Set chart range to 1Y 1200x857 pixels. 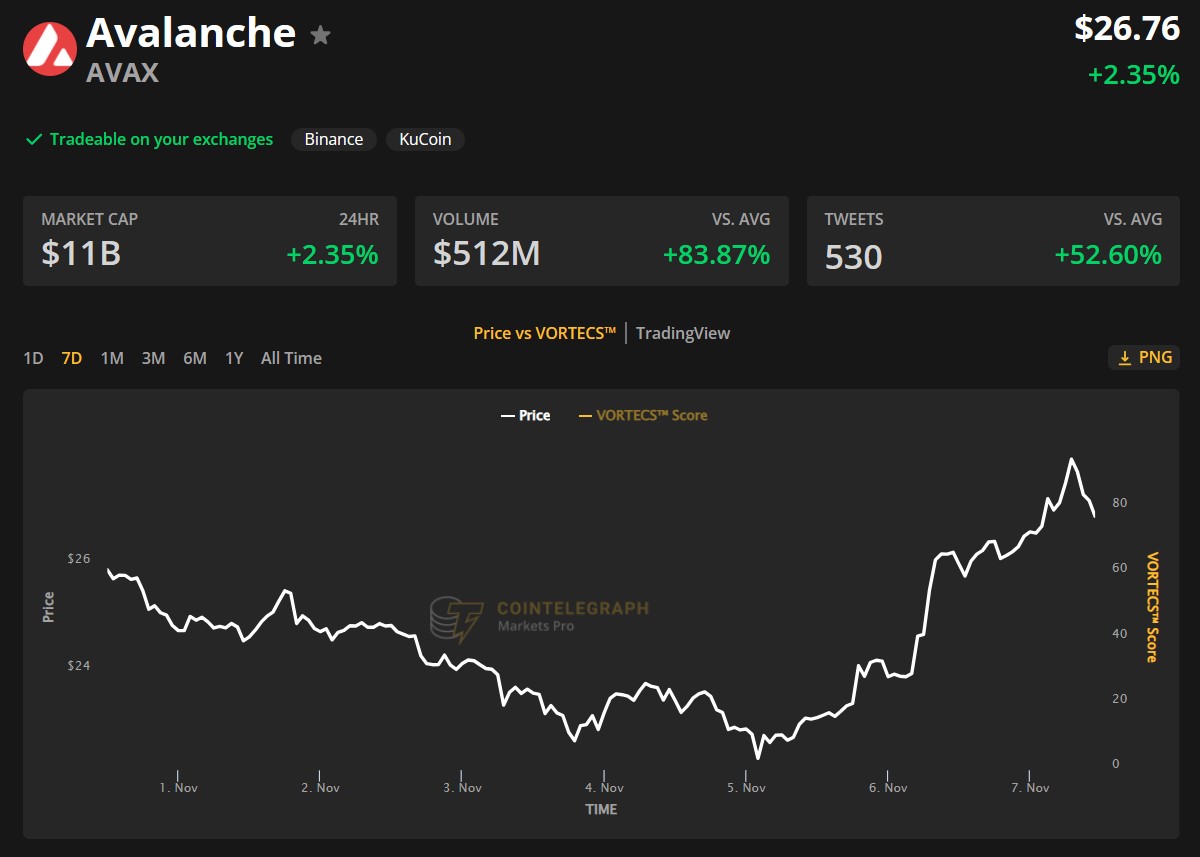click(x=234, y=358)
